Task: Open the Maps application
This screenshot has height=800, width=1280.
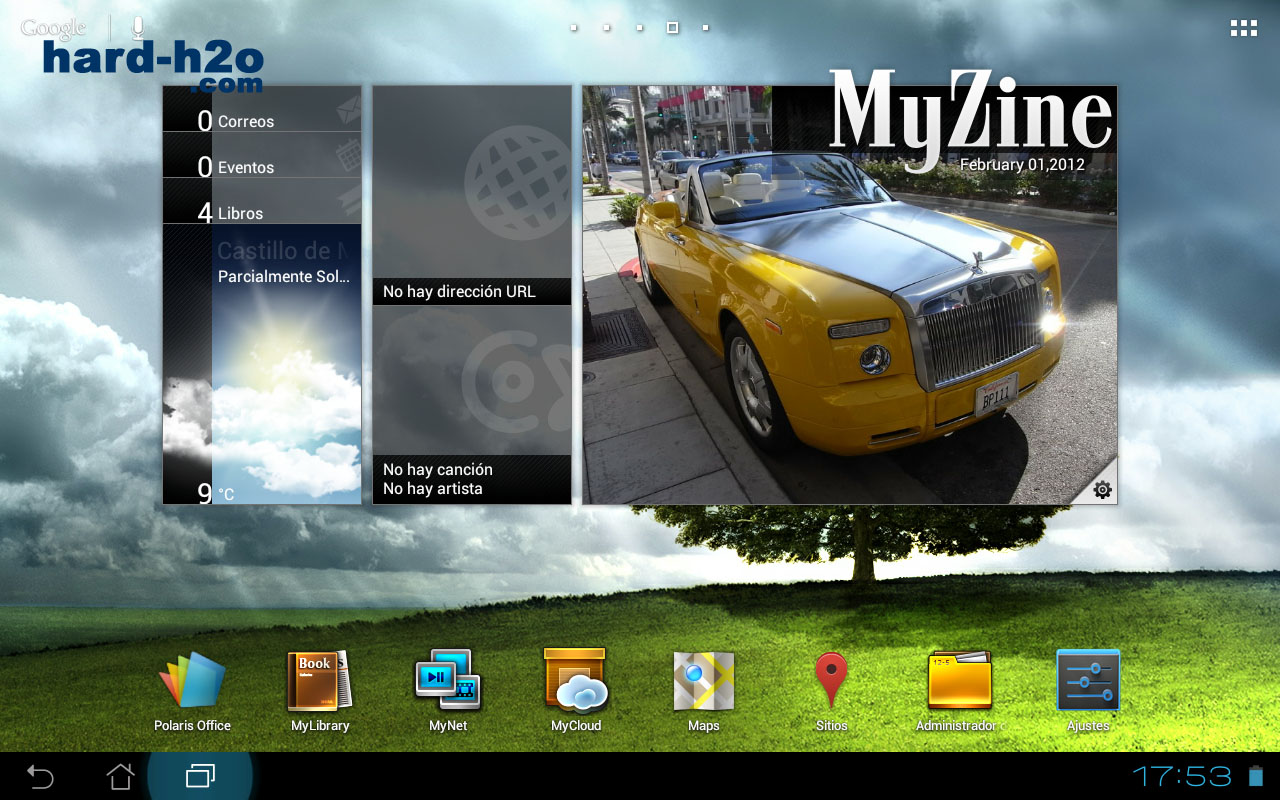Action: coord(704,691)
